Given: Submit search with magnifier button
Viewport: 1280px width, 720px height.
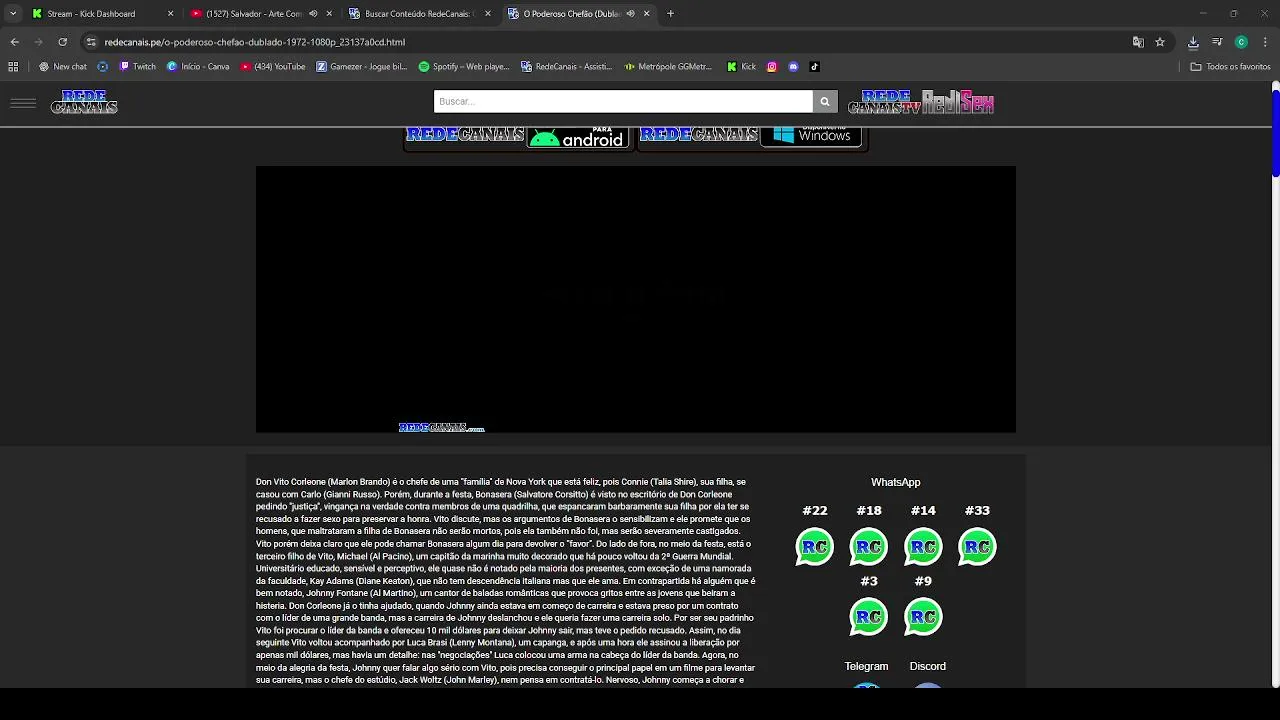Looking at the screenshot, I should [825, 101].
